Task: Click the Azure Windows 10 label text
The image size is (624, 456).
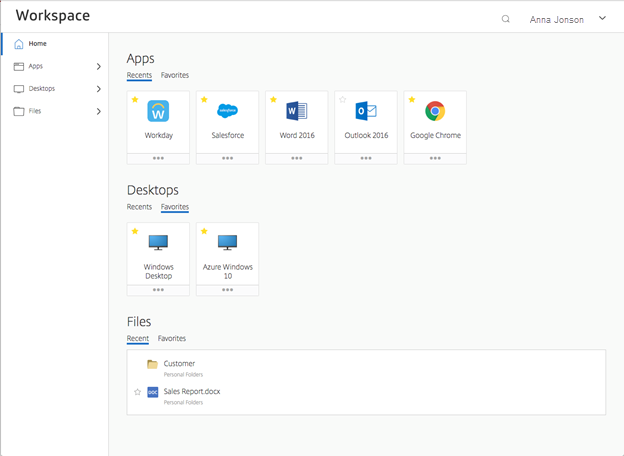Action: [228, 271]
